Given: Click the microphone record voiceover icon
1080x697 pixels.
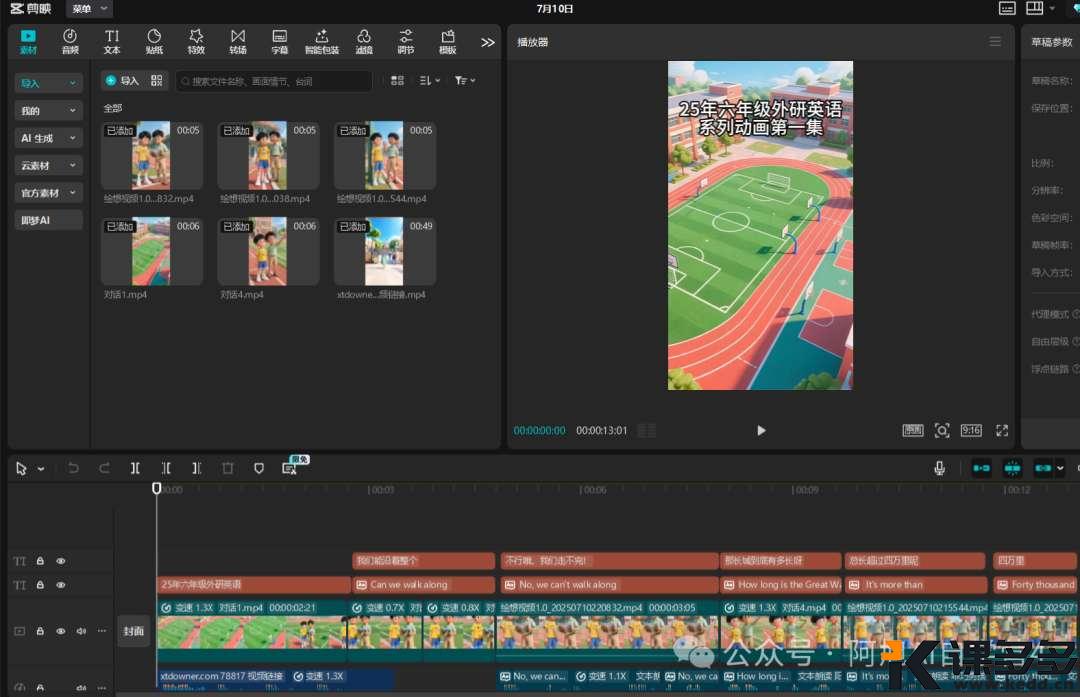Looking at the screenshot, I should coord(940,468).
